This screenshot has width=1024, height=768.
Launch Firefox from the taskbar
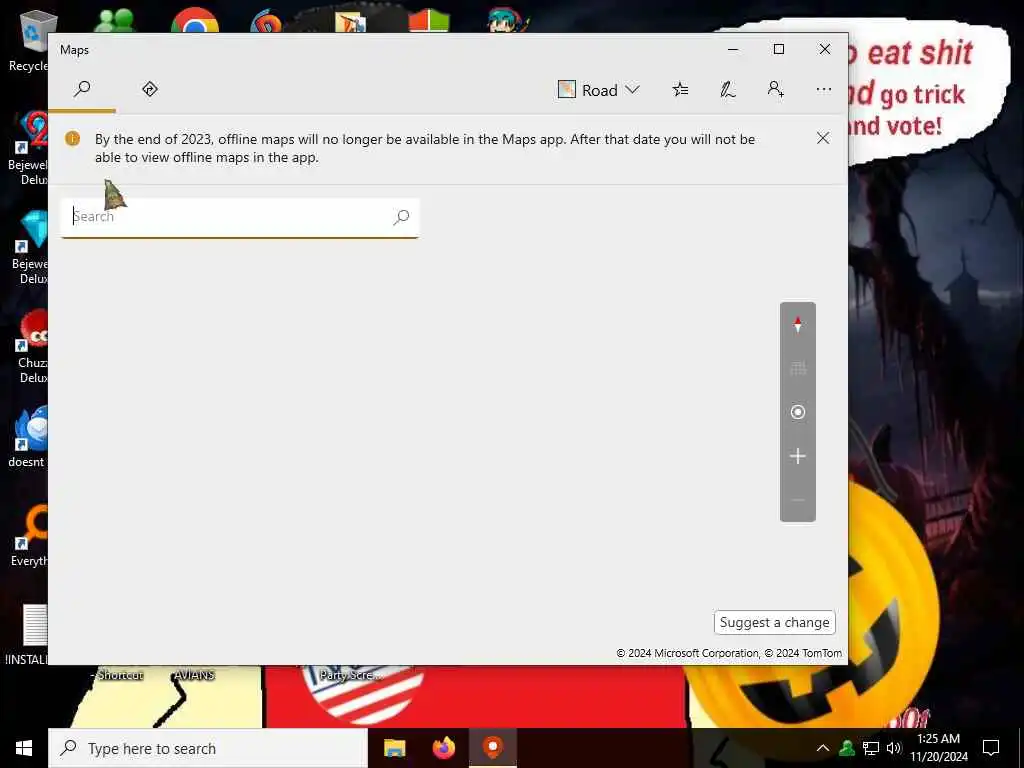pos(443,748)
